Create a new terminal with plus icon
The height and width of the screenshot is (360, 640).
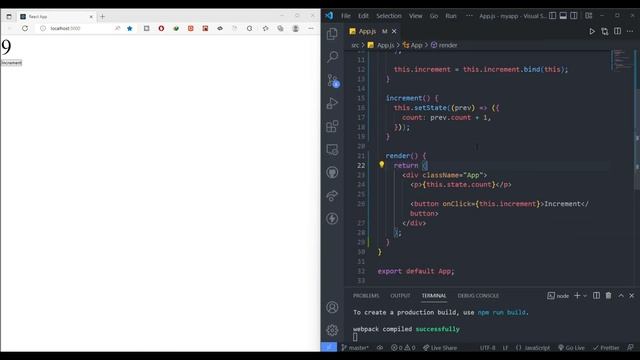tap(577, 296)
